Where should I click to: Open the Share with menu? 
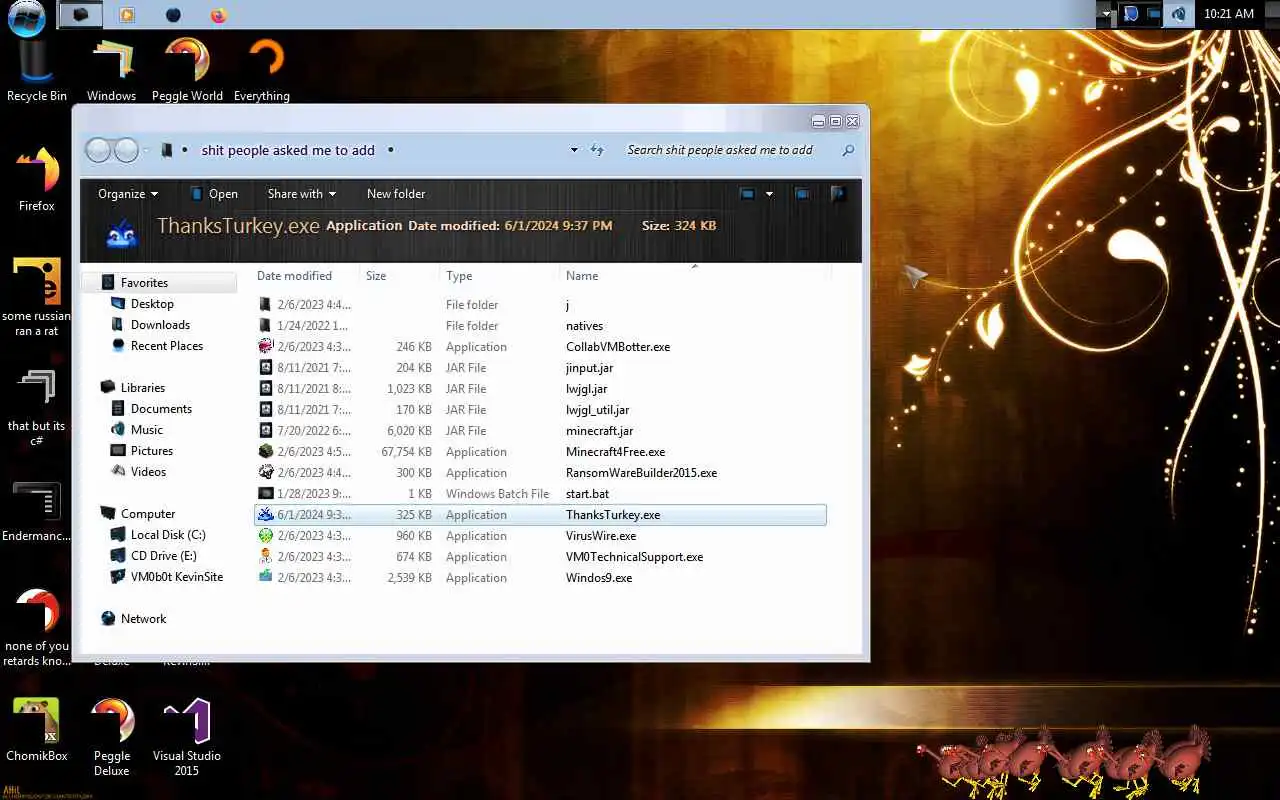pos(301,194)
